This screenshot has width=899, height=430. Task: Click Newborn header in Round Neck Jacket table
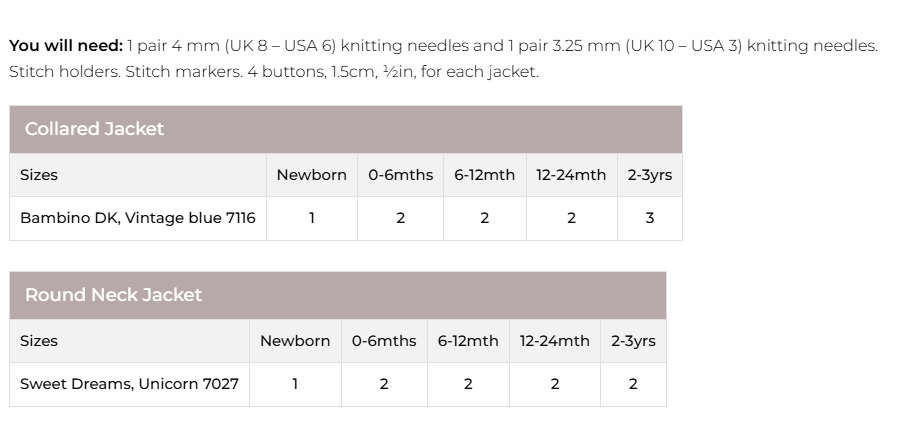pos(295,341)
